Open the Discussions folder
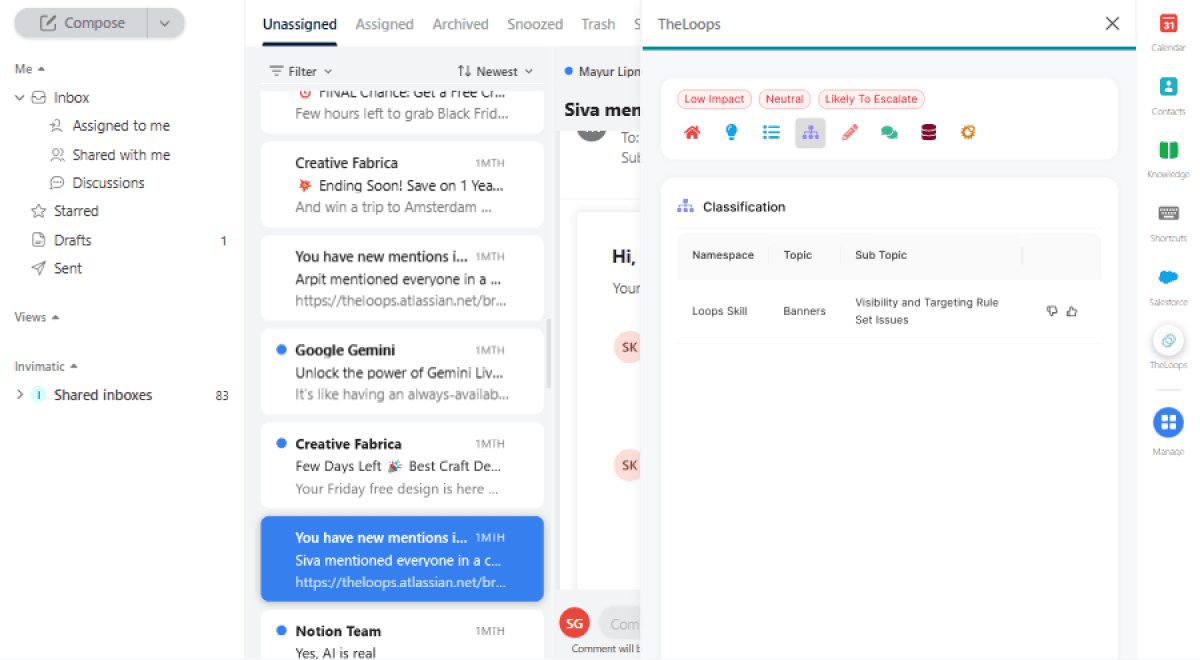 (108, 183)
